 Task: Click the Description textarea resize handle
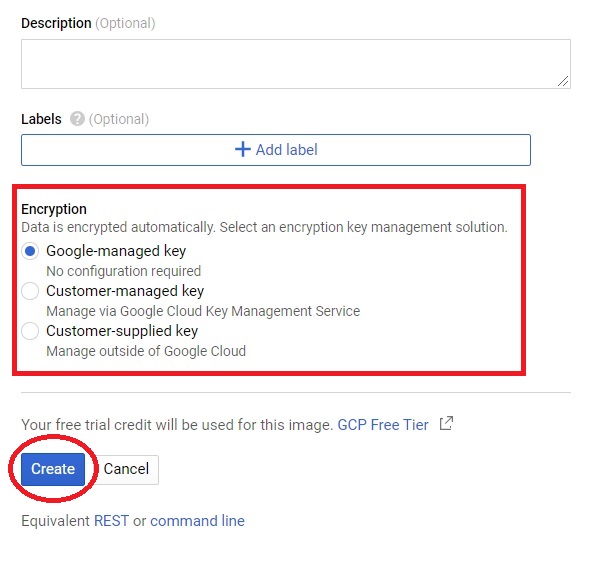[563, 81]
